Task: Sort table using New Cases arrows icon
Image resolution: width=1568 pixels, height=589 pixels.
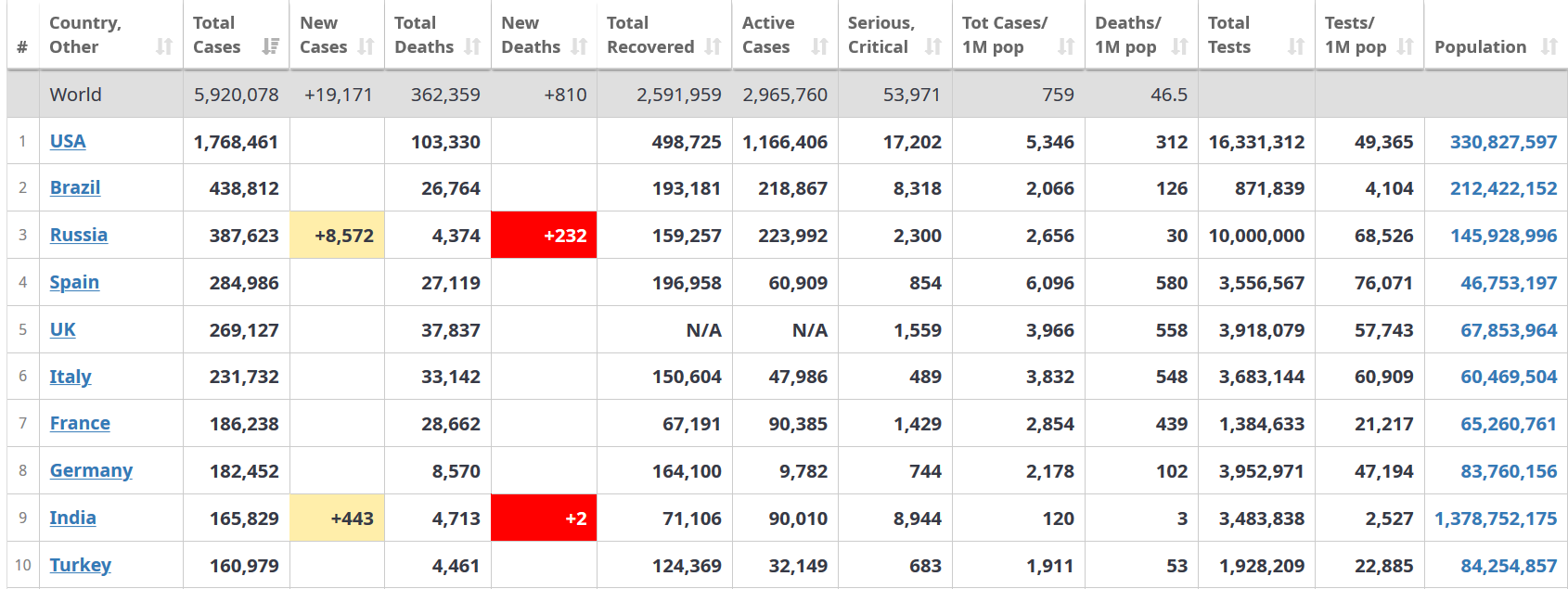Action: [366, 46]
